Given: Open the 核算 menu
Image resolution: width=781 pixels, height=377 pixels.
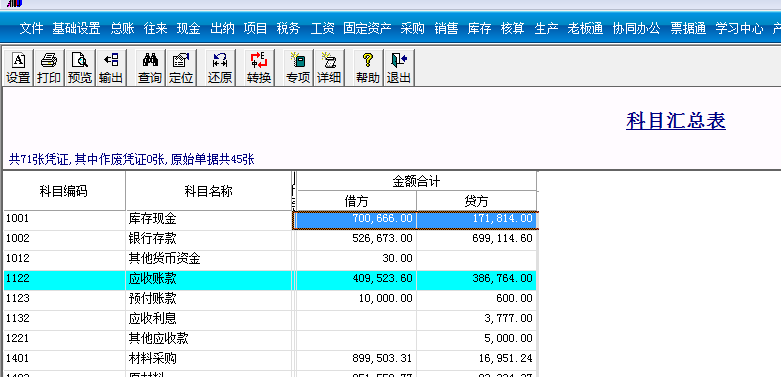Looking at the screenshot, I should coord(513,28).
